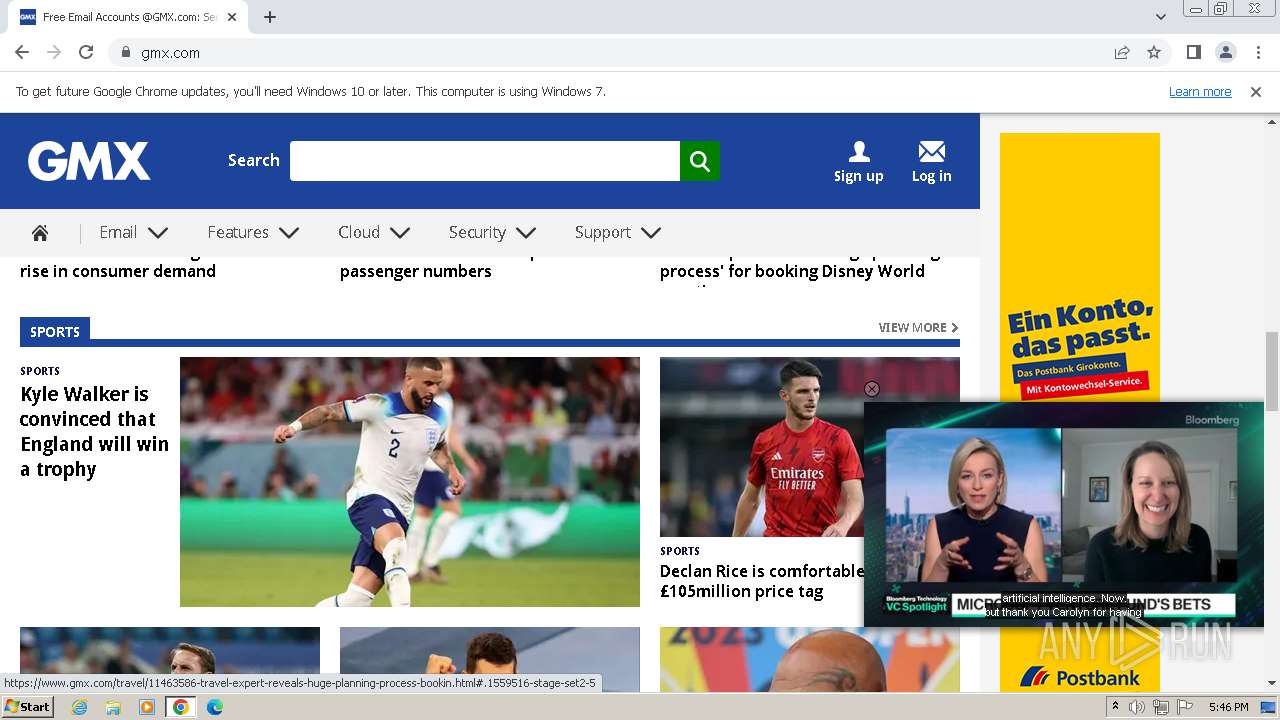Viewport: 1280px width, 720px height.
Task: Open the tab search dropdown arrow
Action: click(x=1160, y=17)
